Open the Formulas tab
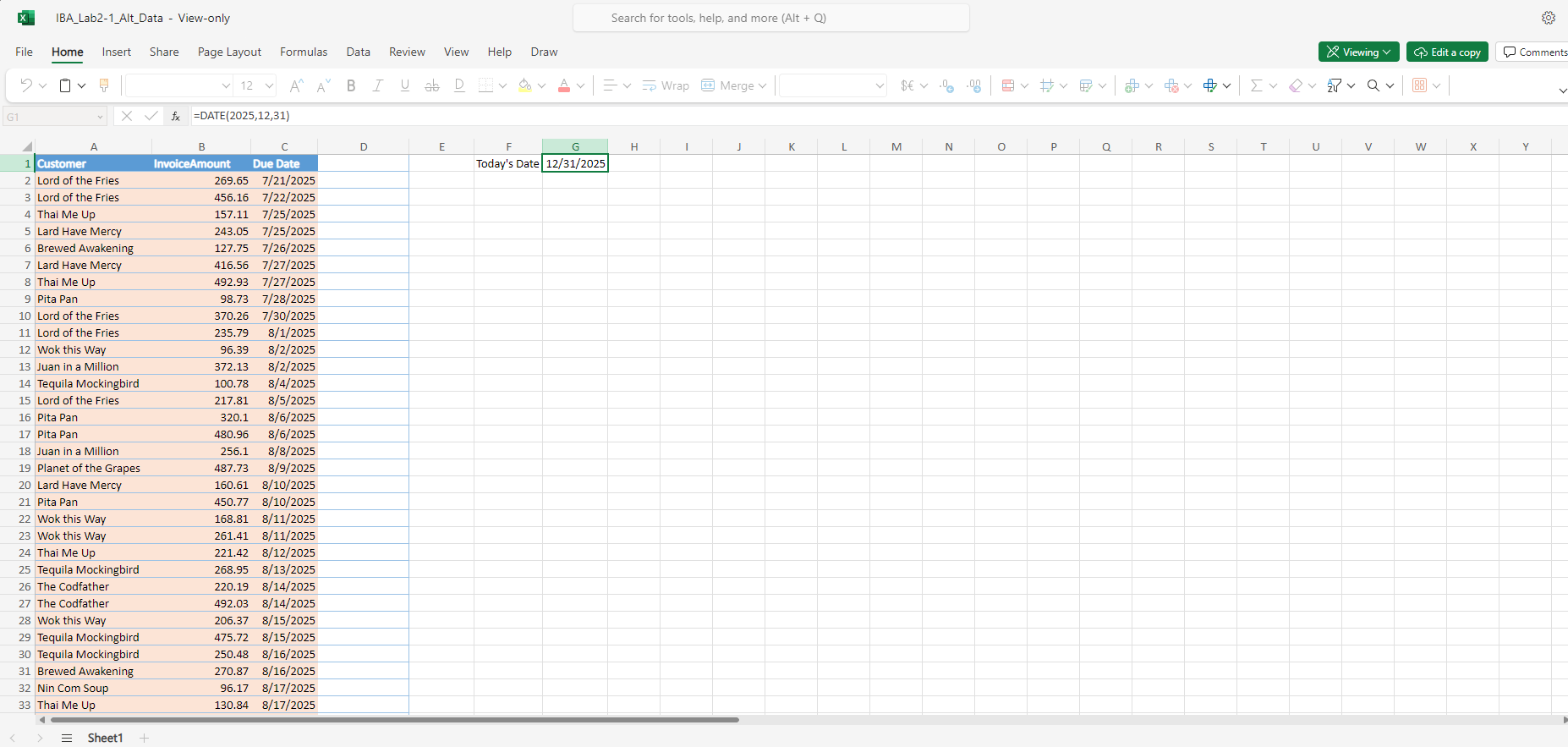 [304, 52]
